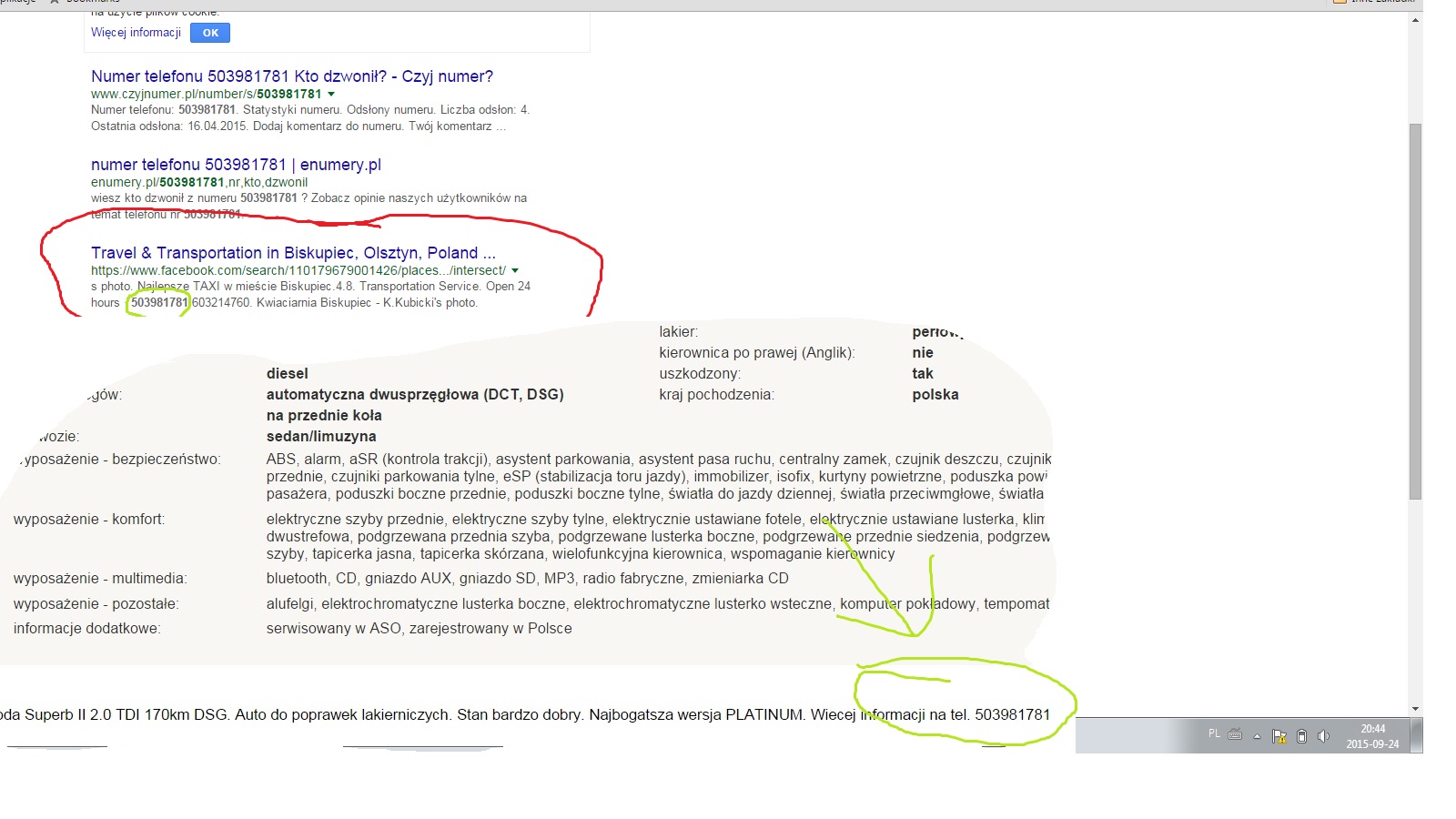Click the scrollbar up arrow

pos(1415,20)
